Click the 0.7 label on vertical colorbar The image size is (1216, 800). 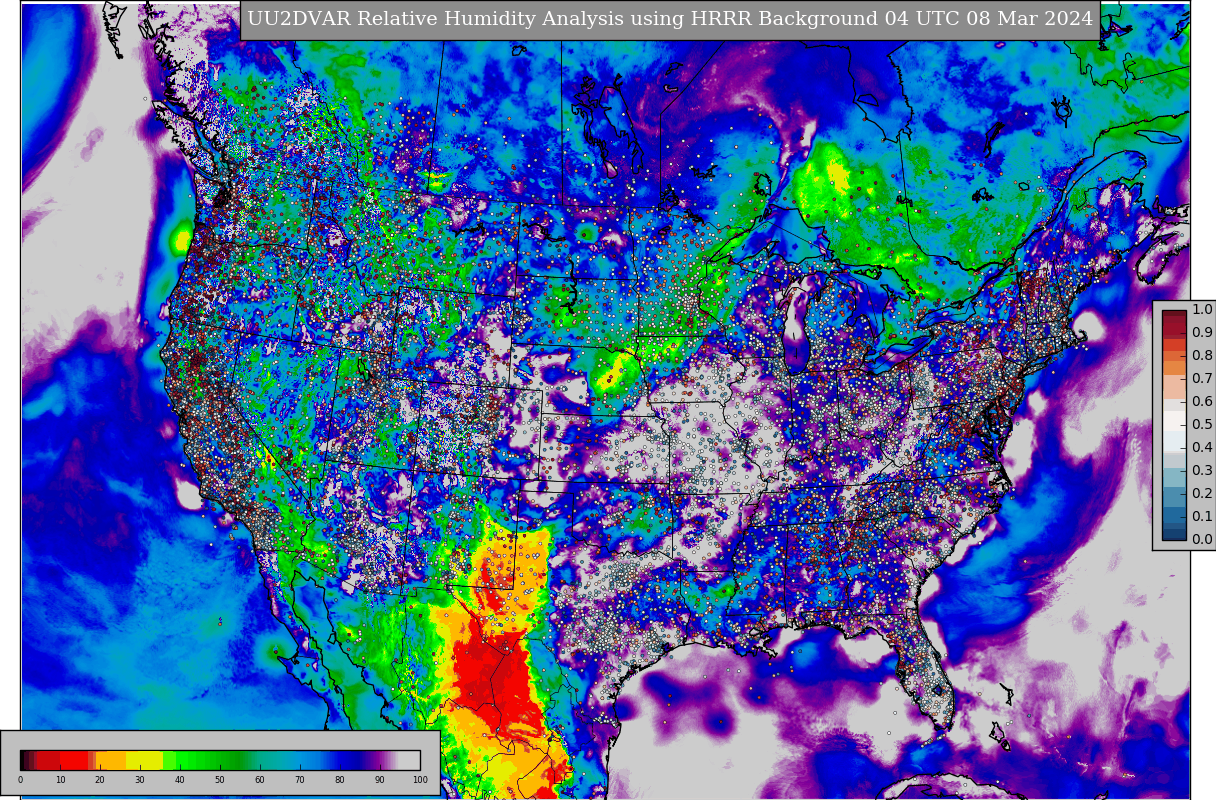(1202, 379)
